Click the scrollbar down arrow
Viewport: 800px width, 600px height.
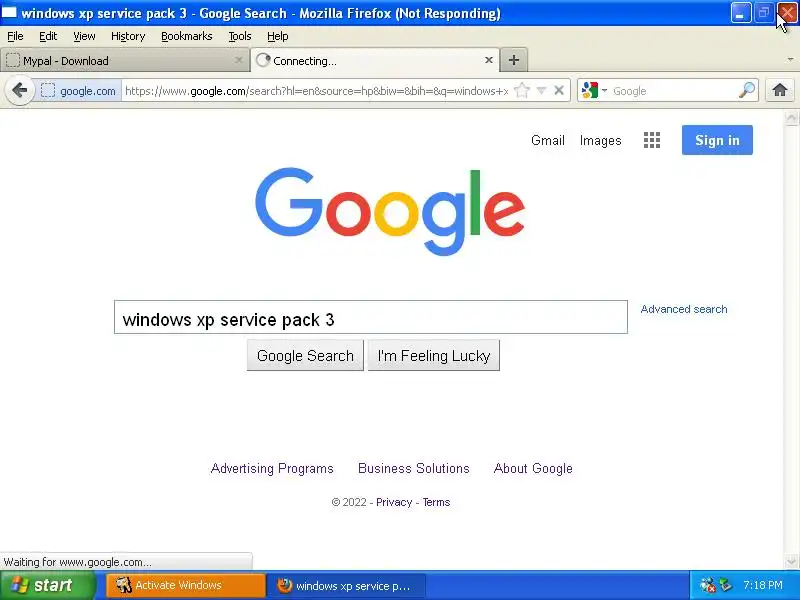point(791,561)
